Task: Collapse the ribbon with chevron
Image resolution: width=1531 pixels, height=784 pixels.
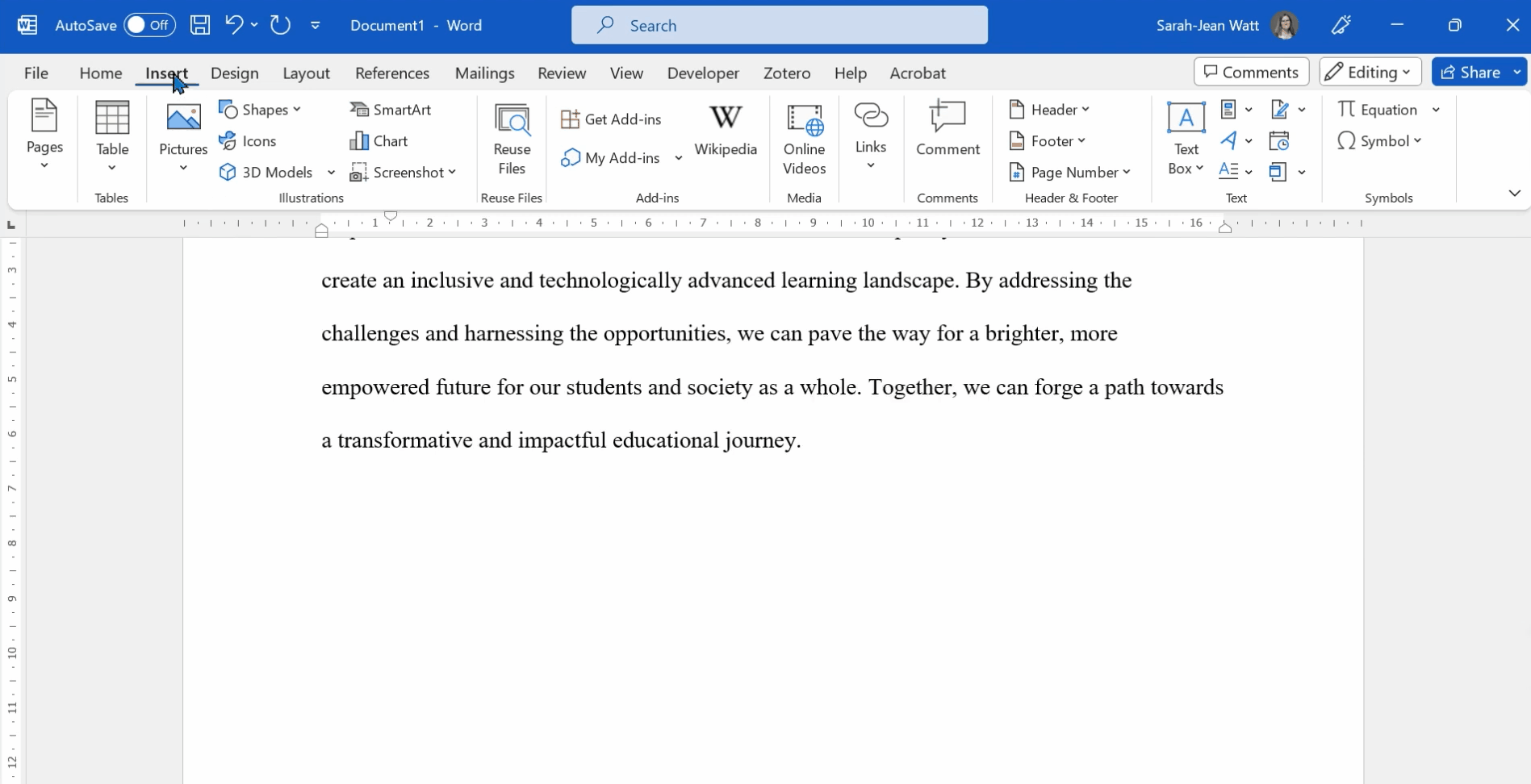Action: [x=1514, y=194]
